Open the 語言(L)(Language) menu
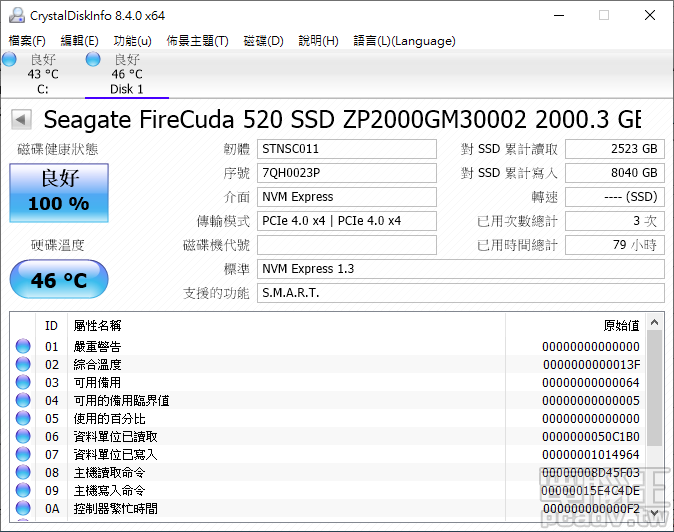The height and width of the screenshot is (532, 674). (x=404, y=41)
